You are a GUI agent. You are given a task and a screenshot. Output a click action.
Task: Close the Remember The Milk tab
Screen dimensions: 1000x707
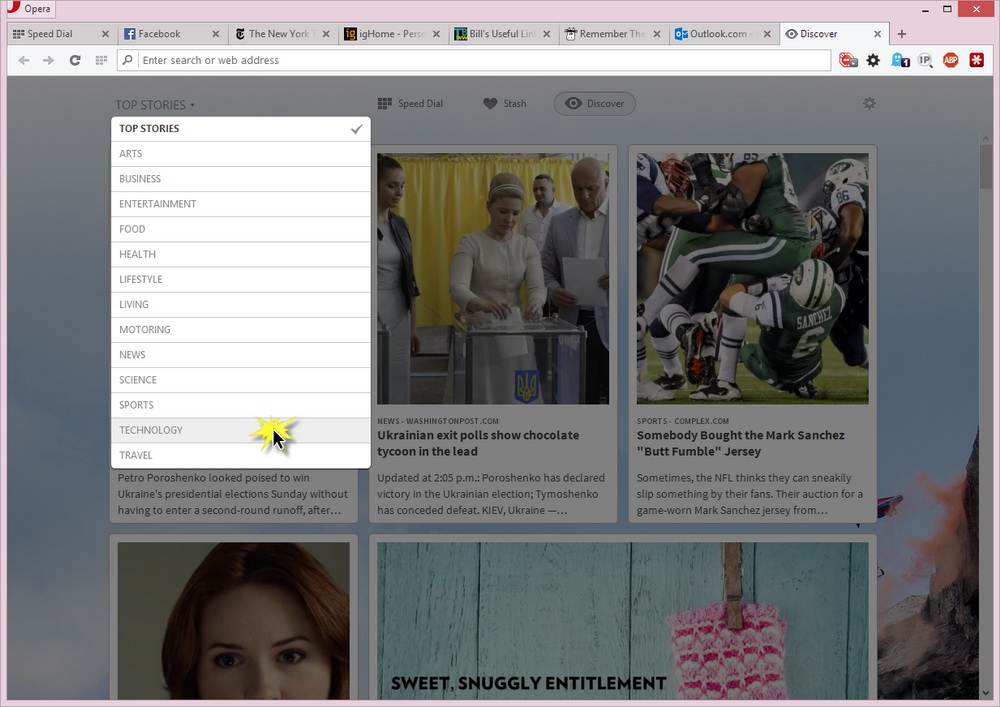click(657, 34)
